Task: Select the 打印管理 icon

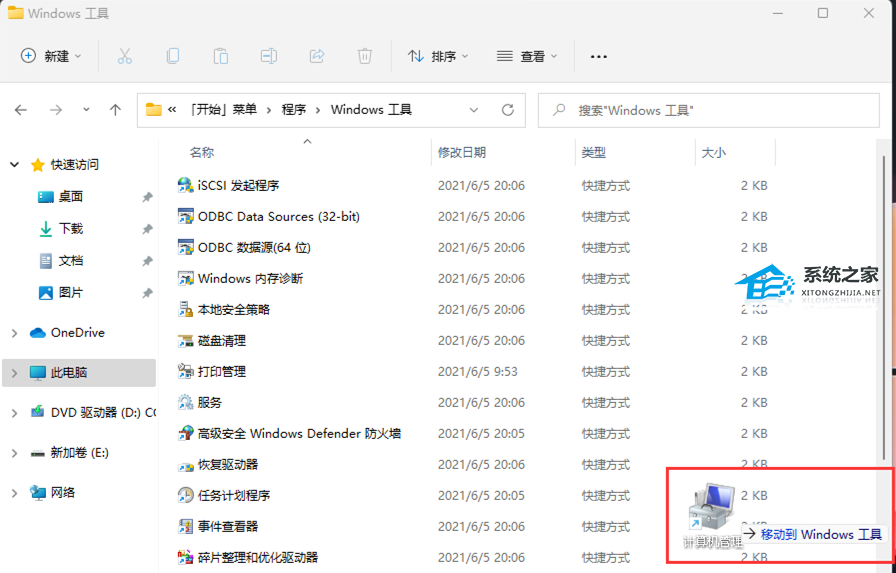Action: tap(185, 371)
